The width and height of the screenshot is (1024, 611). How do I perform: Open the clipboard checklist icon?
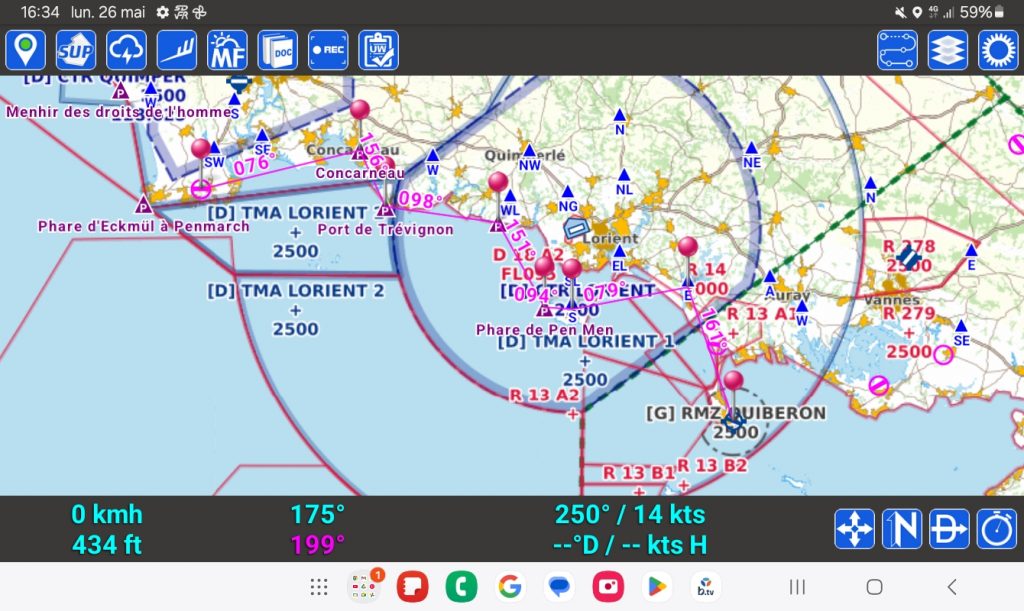click(379, 50)
